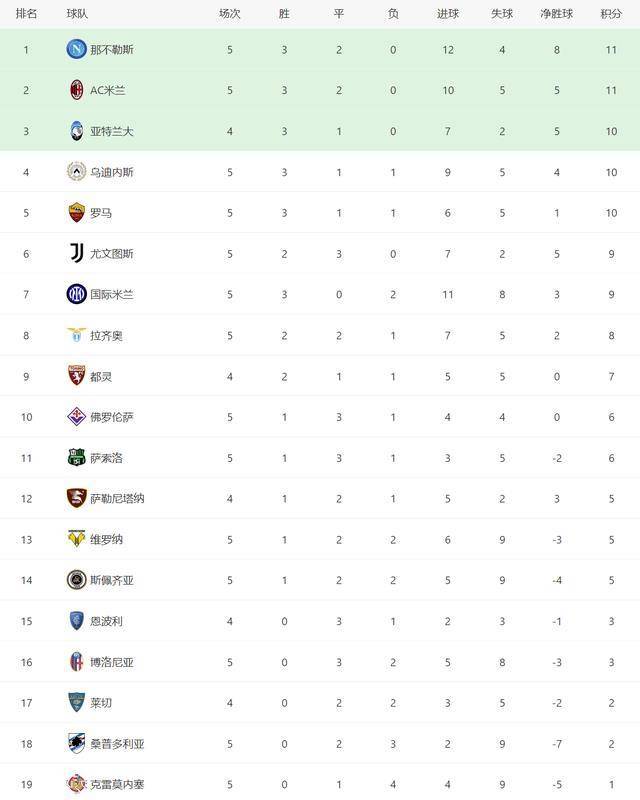640x800 pixels.
Task: Click the Torino bull badge
Action: (77, 376)
